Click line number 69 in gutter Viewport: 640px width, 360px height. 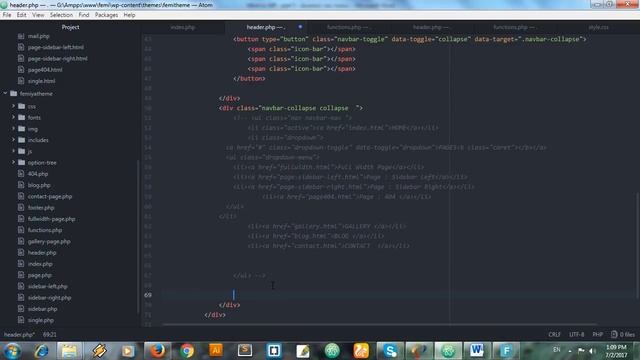point(148,295)
